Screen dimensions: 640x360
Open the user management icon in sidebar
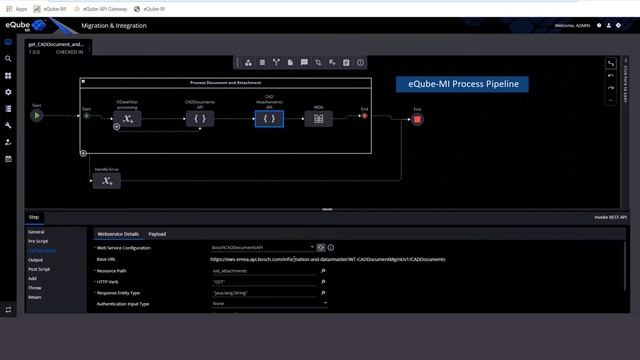coord(8,142)
